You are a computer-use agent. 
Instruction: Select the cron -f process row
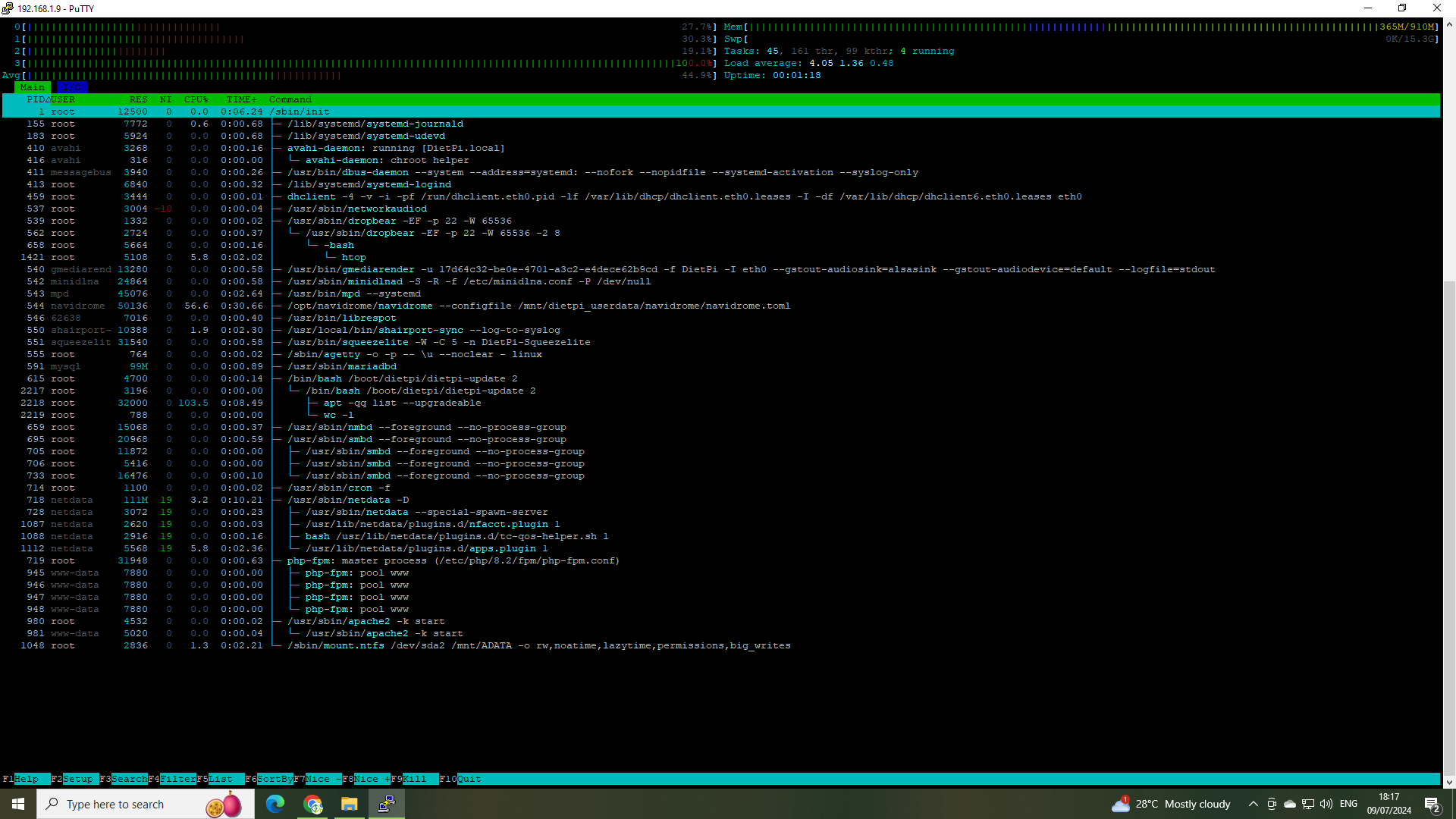coord(720,488)
